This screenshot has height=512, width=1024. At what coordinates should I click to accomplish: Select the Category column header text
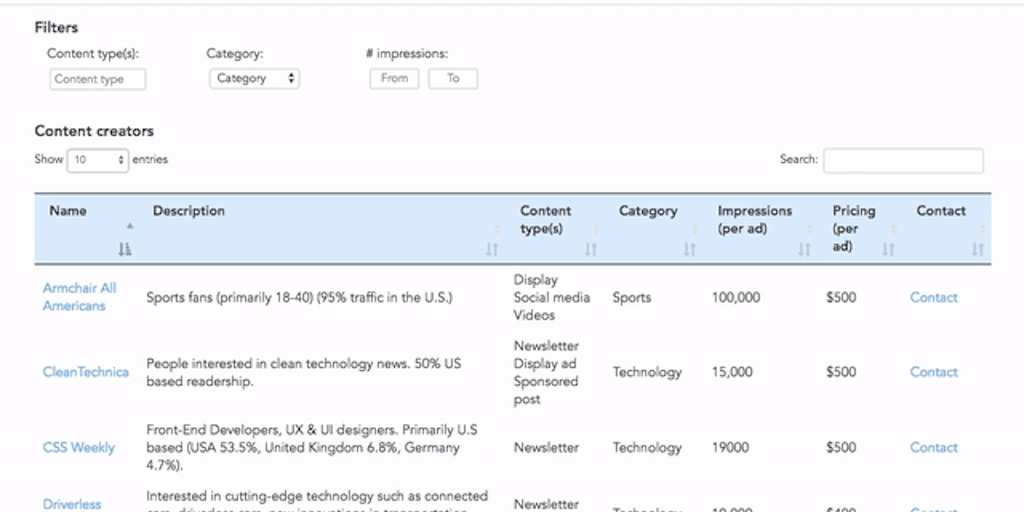pyautogui.click(x=648, y=211)
